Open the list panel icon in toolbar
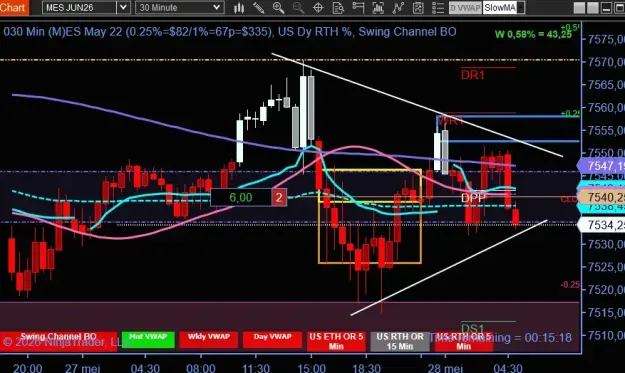This screenshot has width=625, height=373. coord(438,8)
